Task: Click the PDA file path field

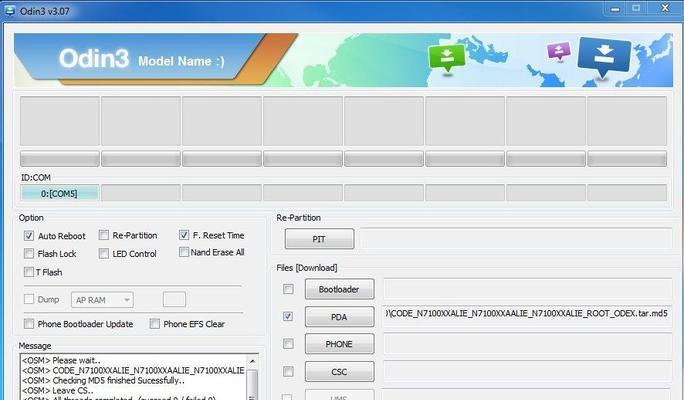Action: click(x=527, y=315)
